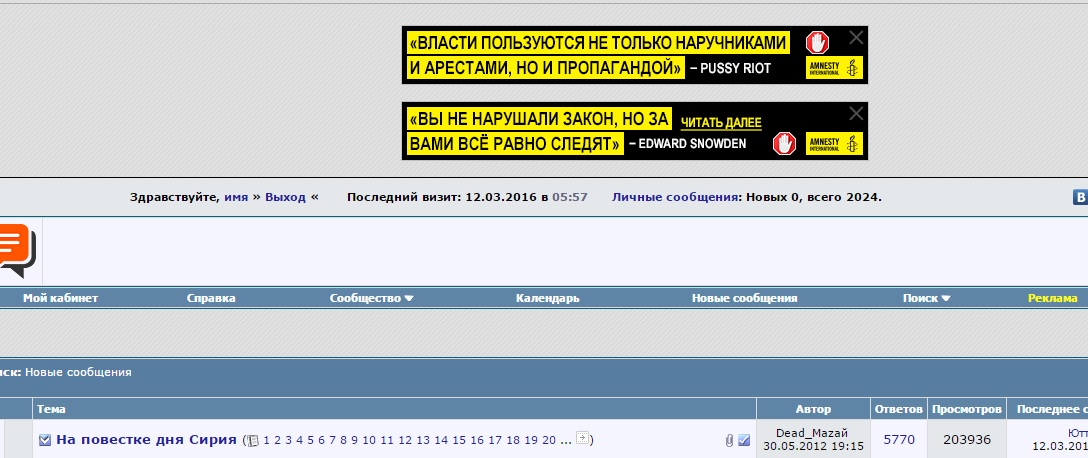
Task: Click the Выход logout link
Action: pos(286,197)
